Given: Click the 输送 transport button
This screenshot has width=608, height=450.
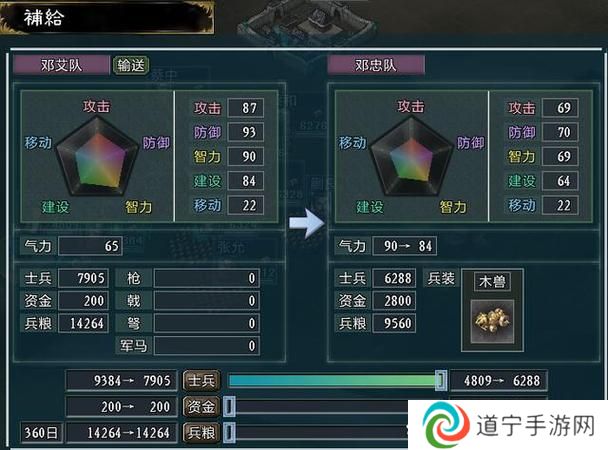Looking at the screenshot, I should (x=131, y=65).
